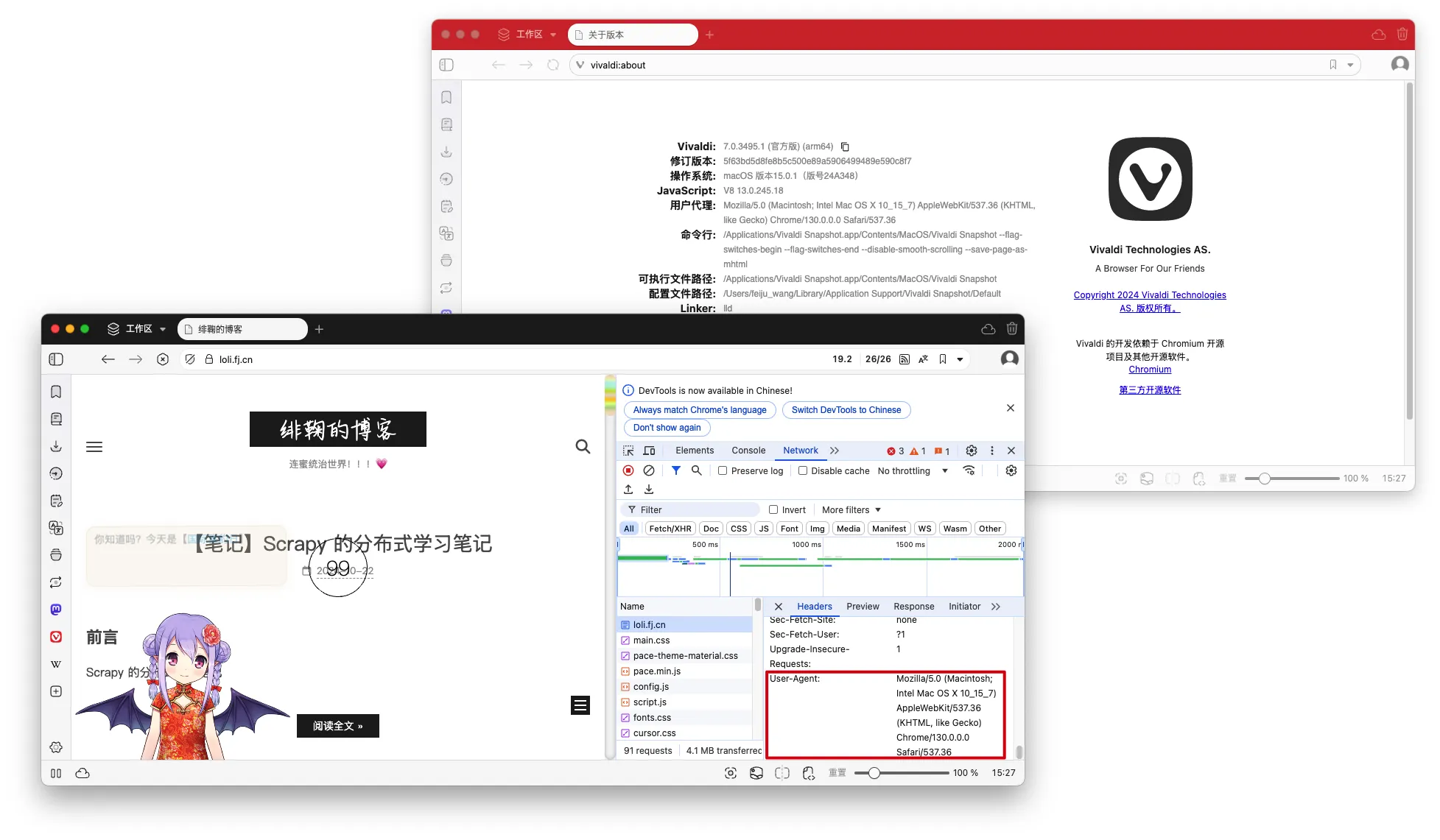The image size is (1440, 840).
Task: Toggle the network filter bar funnel
Action: tap(675, 470)
